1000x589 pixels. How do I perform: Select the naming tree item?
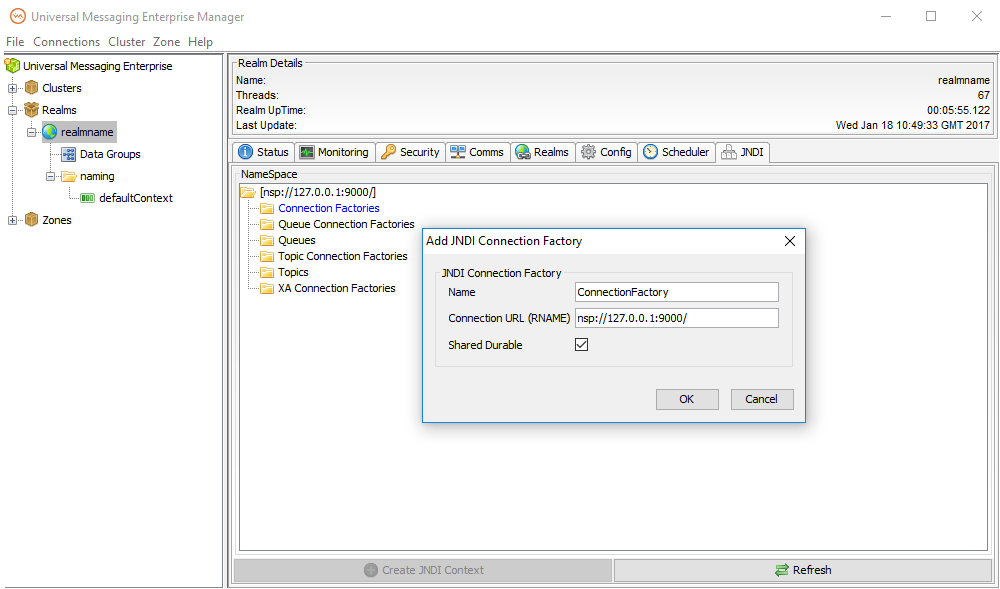coord(98,176)
